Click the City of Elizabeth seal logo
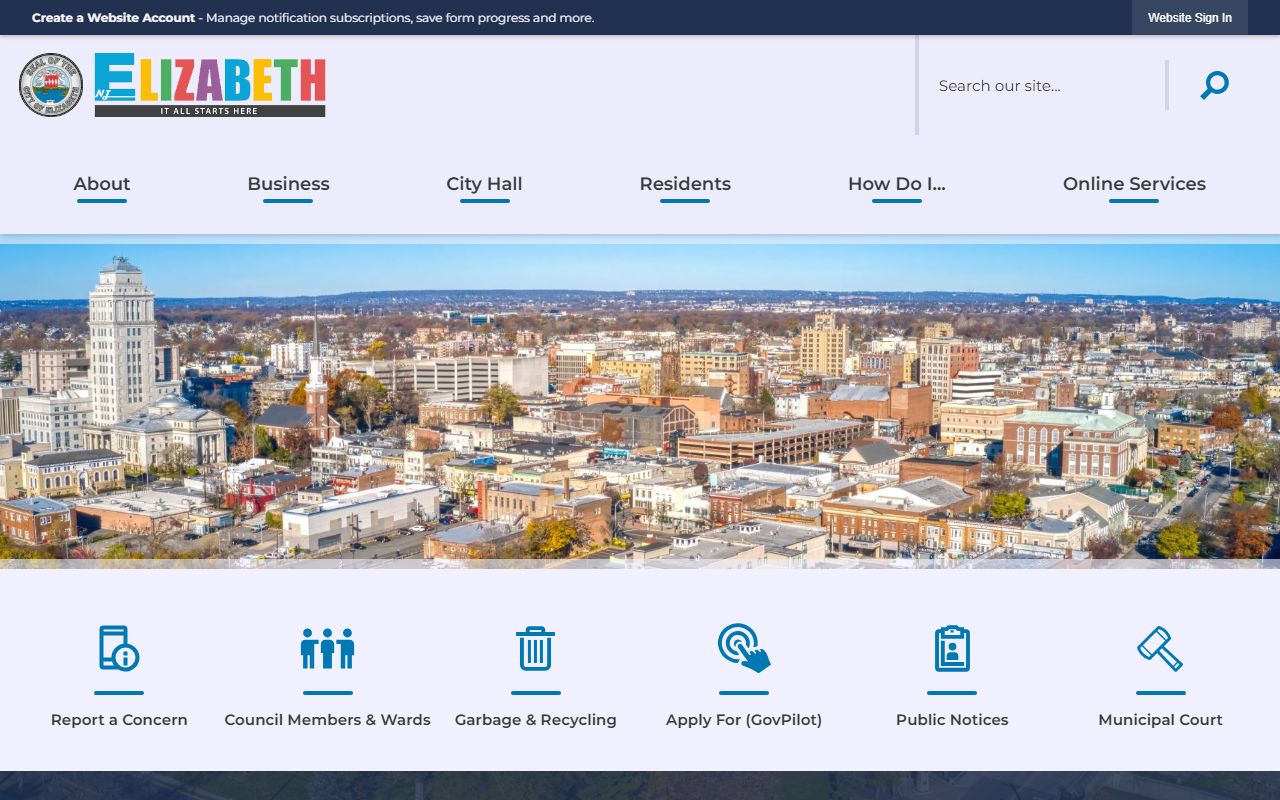 (52, 85)
